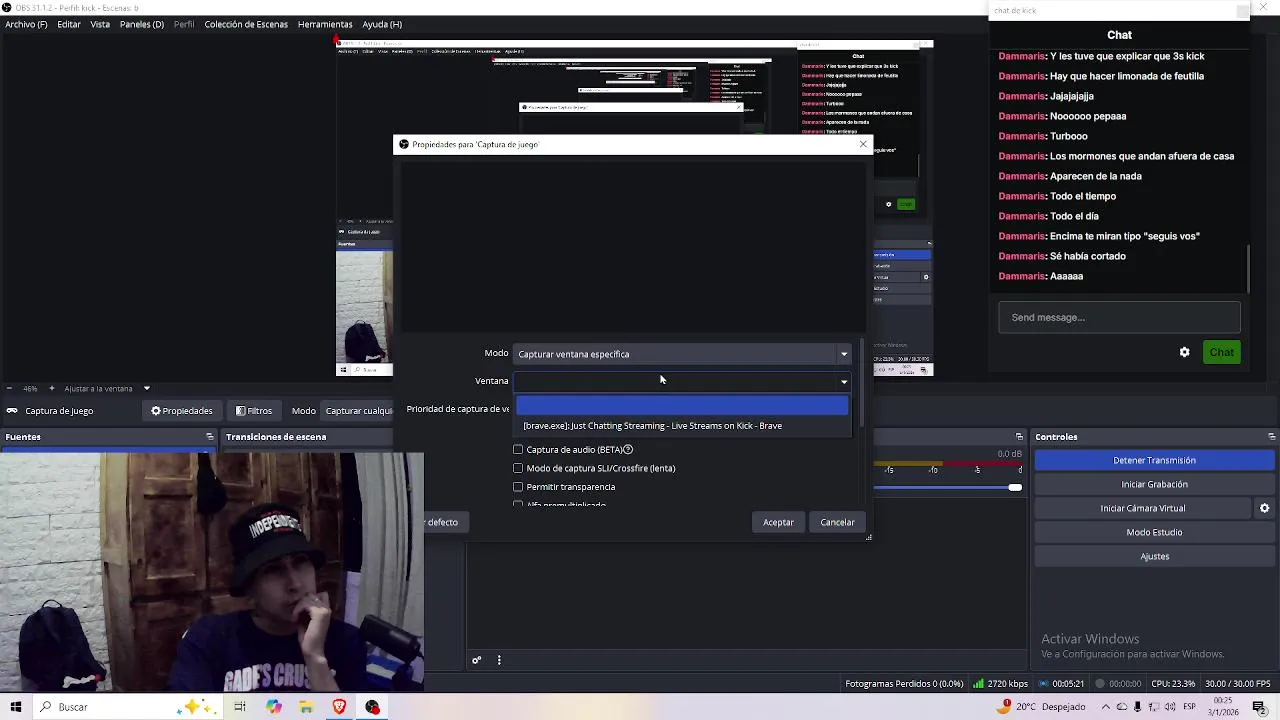
Task: Focus the Send message chat input
Action: [x=1119, y=317]
